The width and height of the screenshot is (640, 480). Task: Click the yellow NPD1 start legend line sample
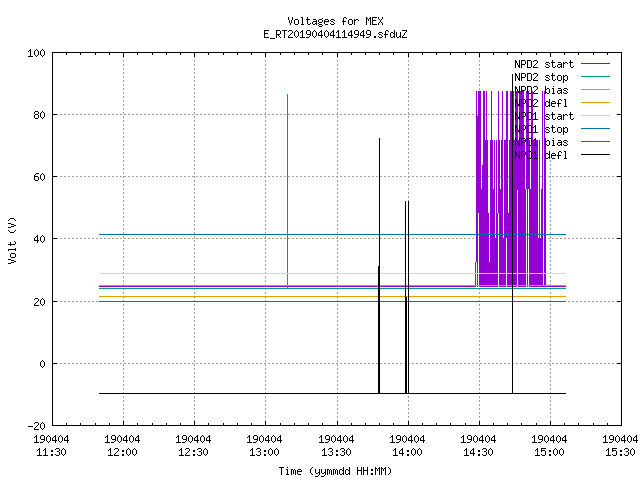click(596, 116)
